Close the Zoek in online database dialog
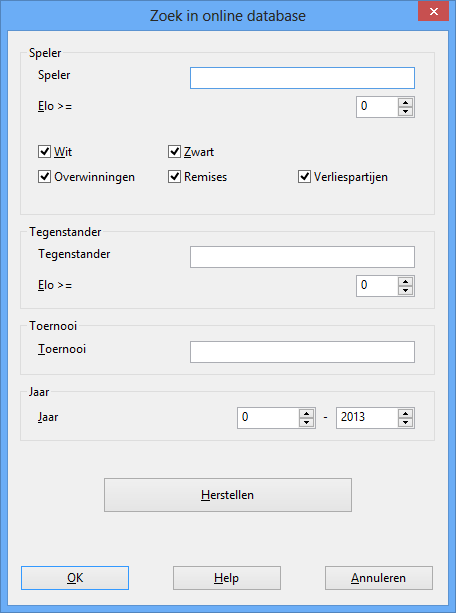456x613 pixels. (x=433, y=11)
